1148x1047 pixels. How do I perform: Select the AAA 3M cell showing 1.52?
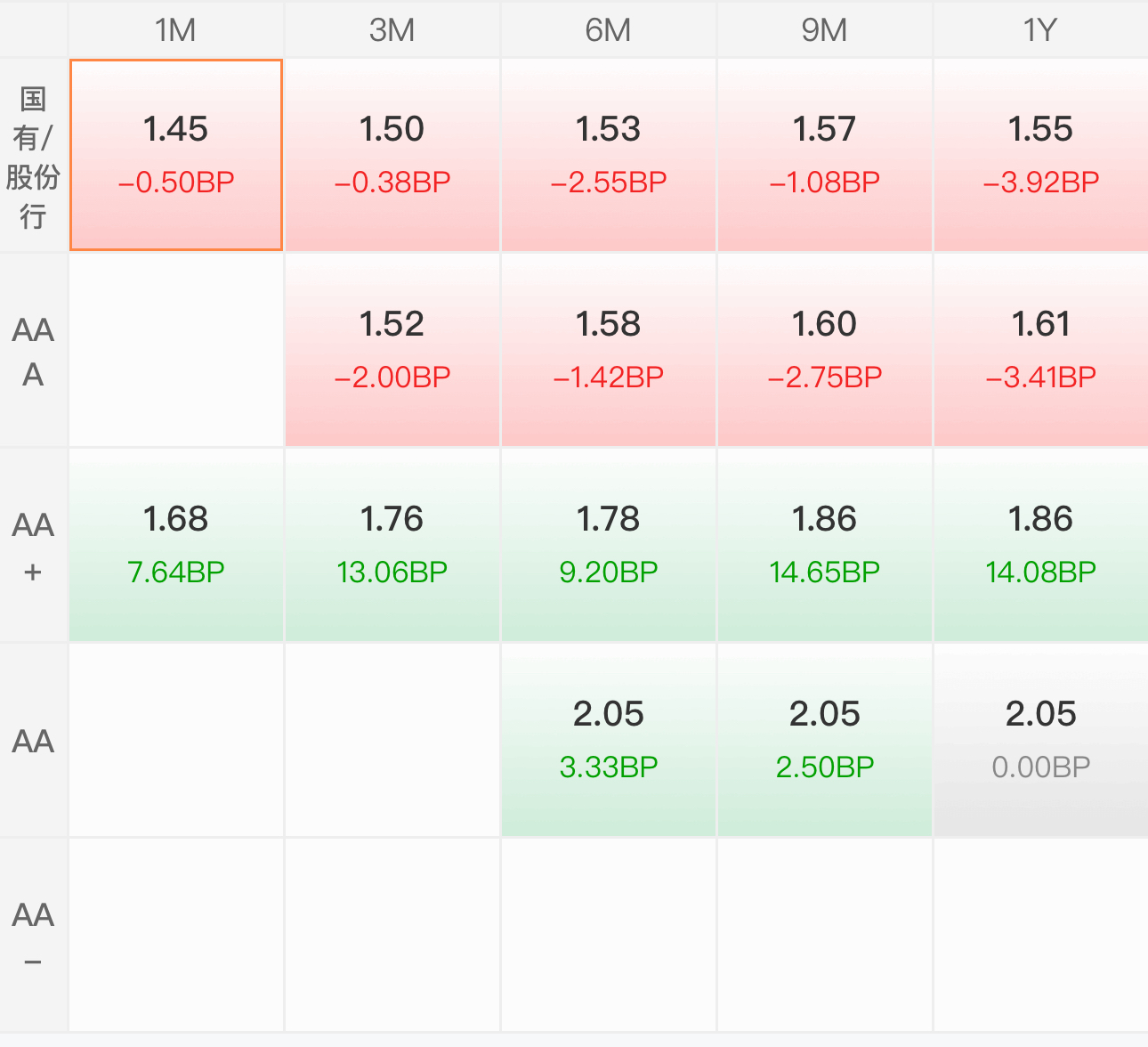392,350
